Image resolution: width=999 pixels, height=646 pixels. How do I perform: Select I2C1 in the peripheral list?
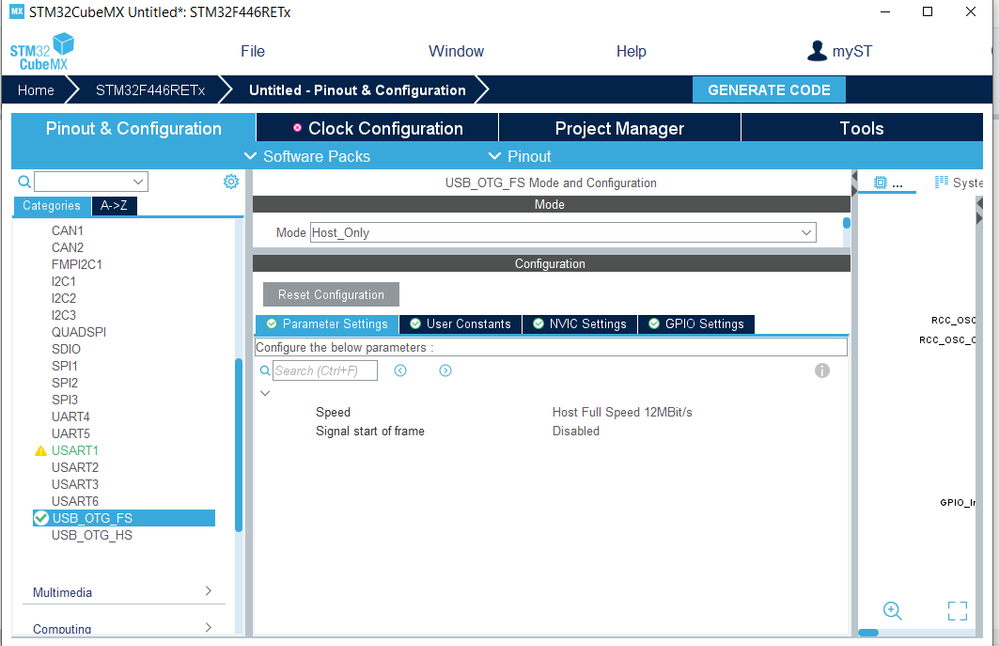pos(64,282)
